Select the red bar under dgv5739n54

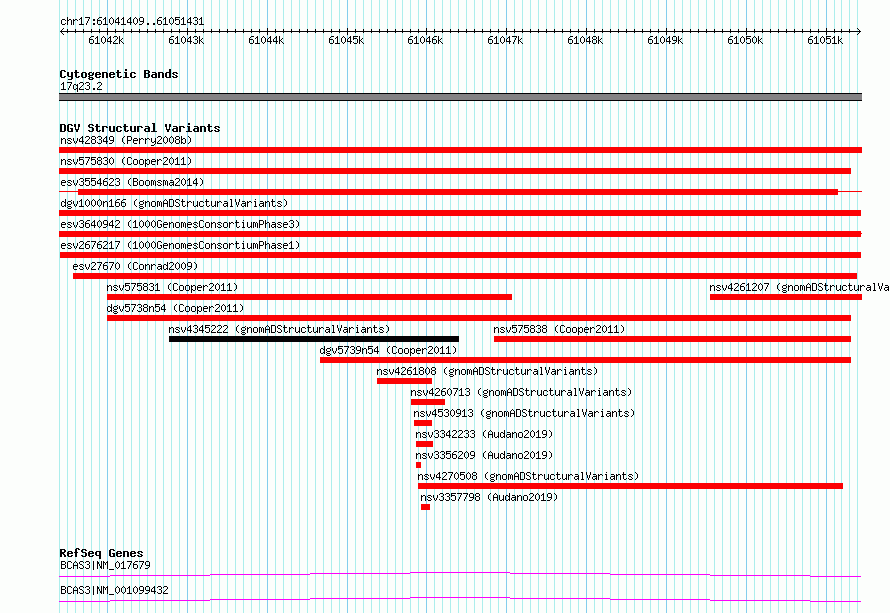click(x=585, y=360)
